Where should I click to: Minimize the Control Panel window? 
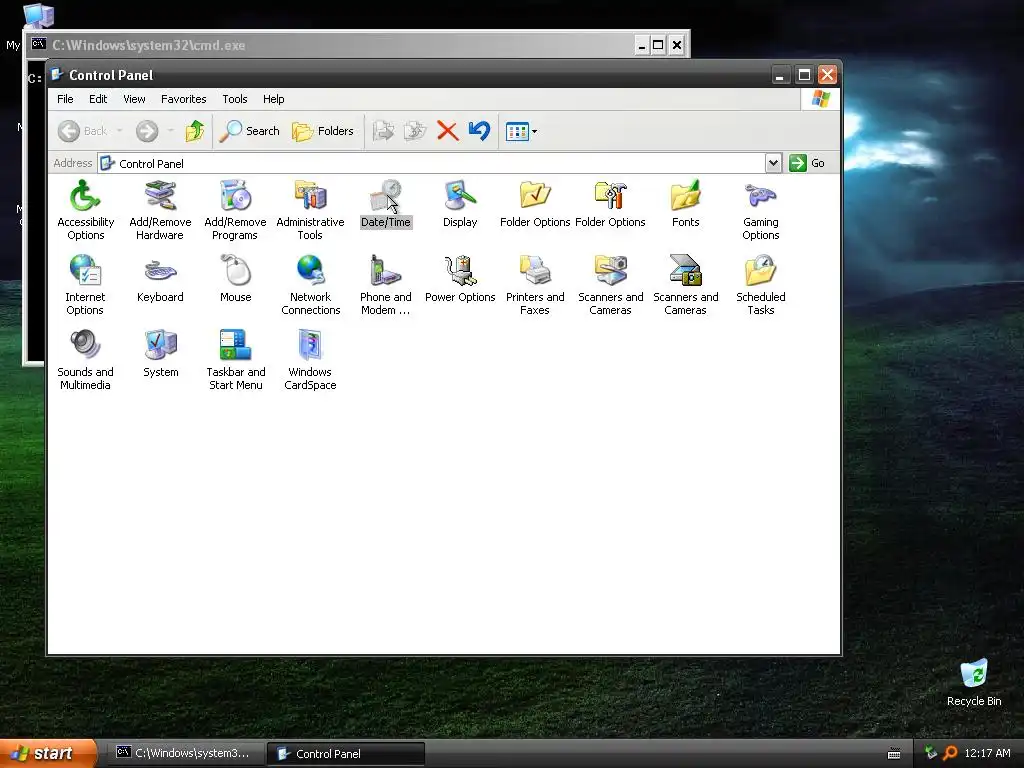tap(780, 75)
